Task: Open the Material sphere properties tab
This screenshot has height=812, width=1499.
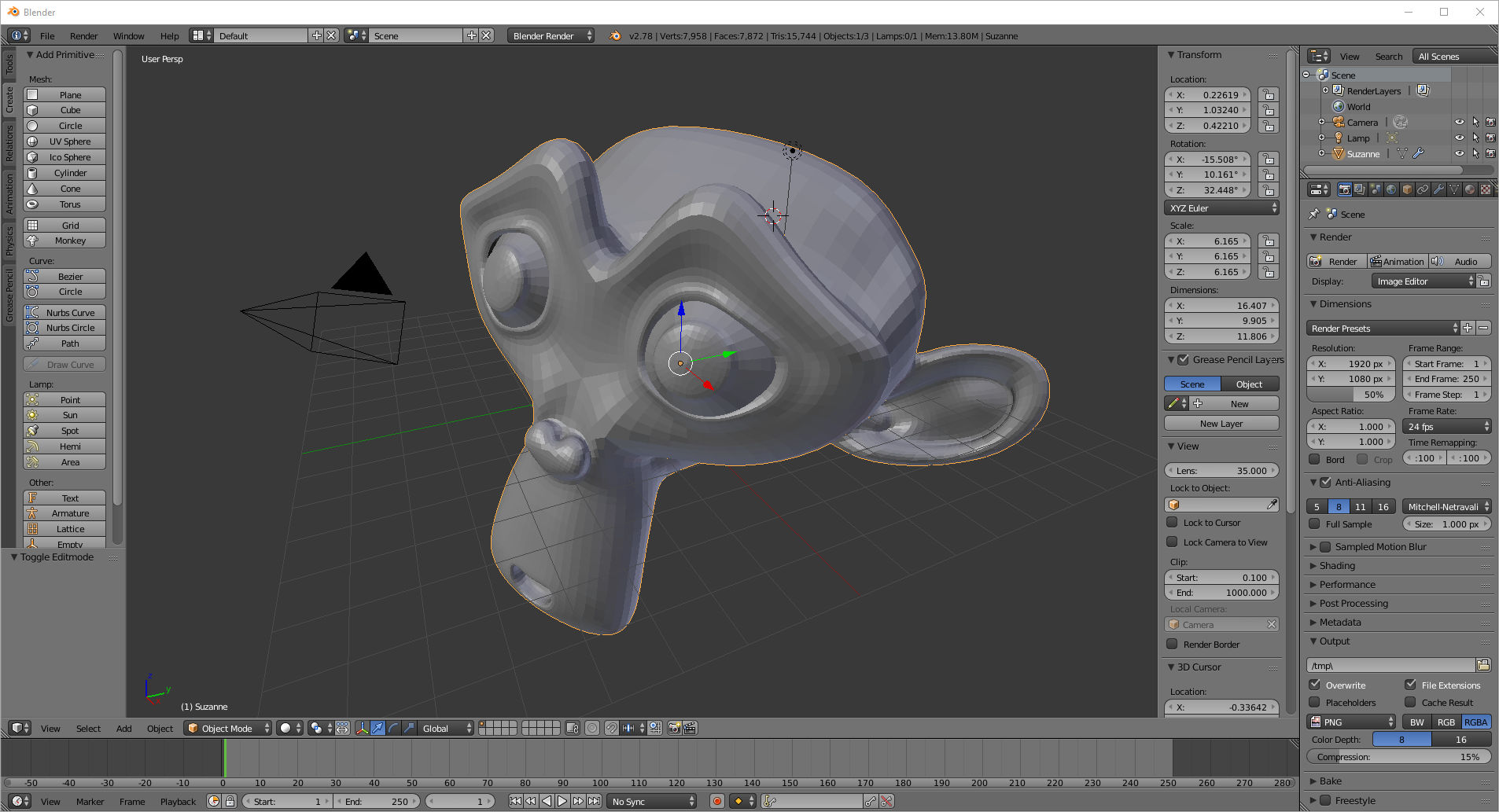Action: pyautogui.click(x=1470, y=189)
